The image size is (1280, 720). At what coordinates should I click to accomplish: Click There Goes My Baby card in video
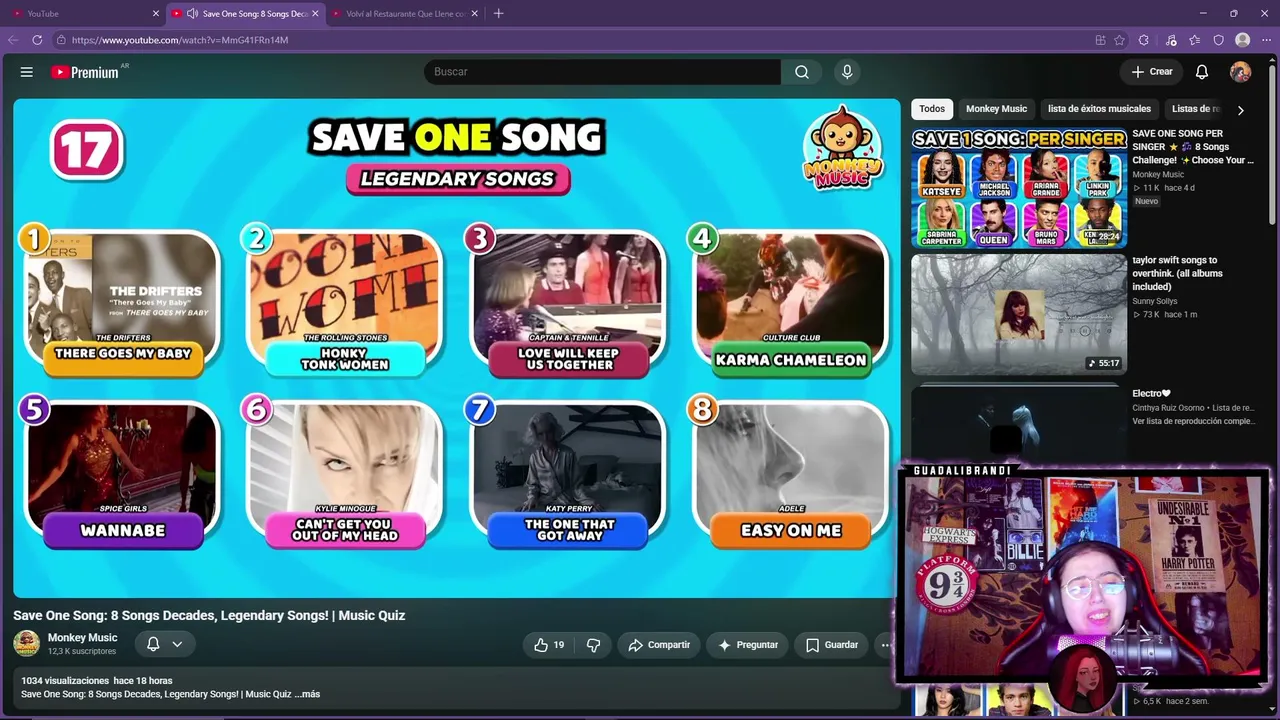pos(122,304)
